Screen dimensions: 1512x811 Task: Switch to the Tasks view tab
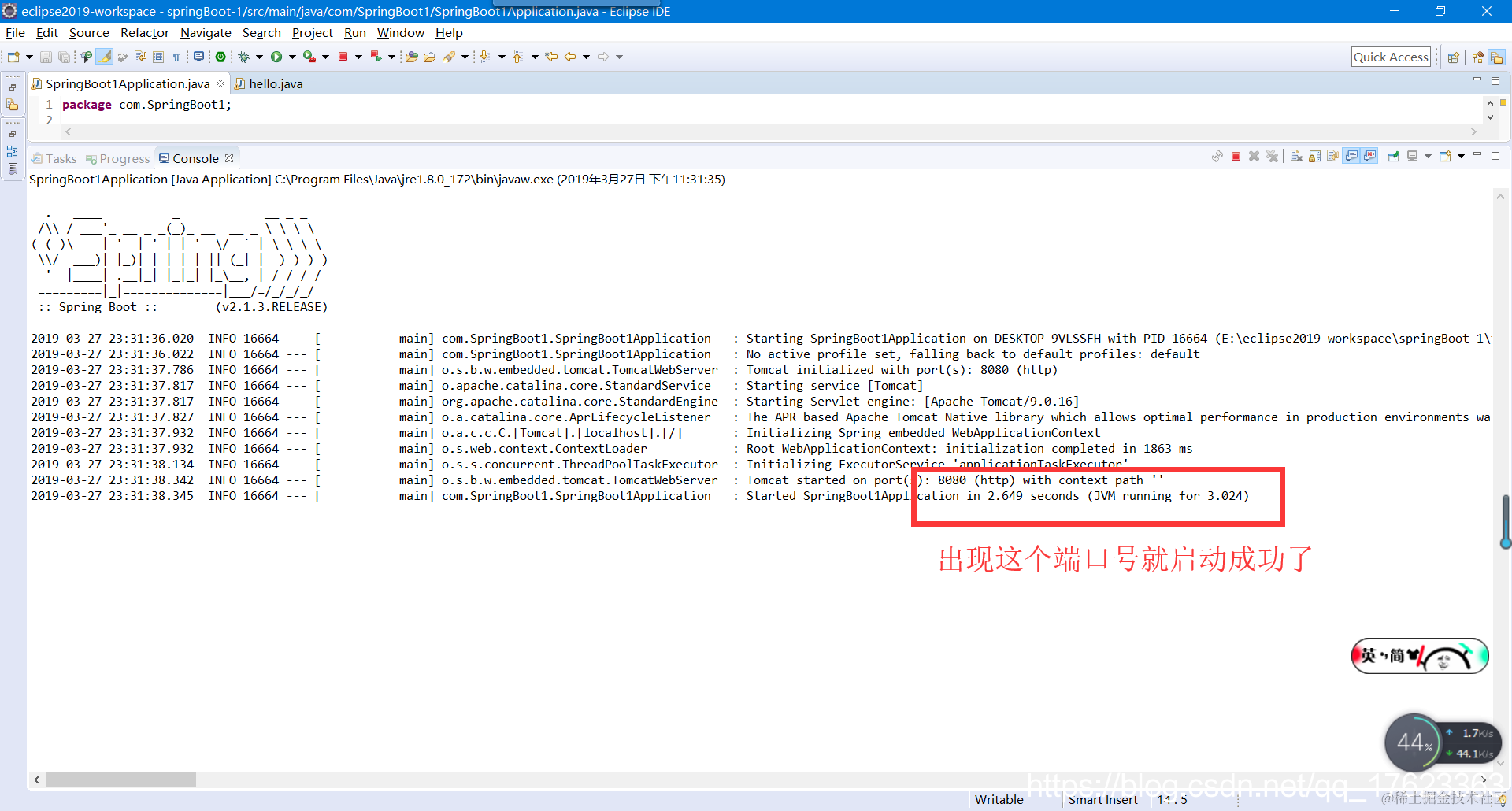click(x=54, y=158)
